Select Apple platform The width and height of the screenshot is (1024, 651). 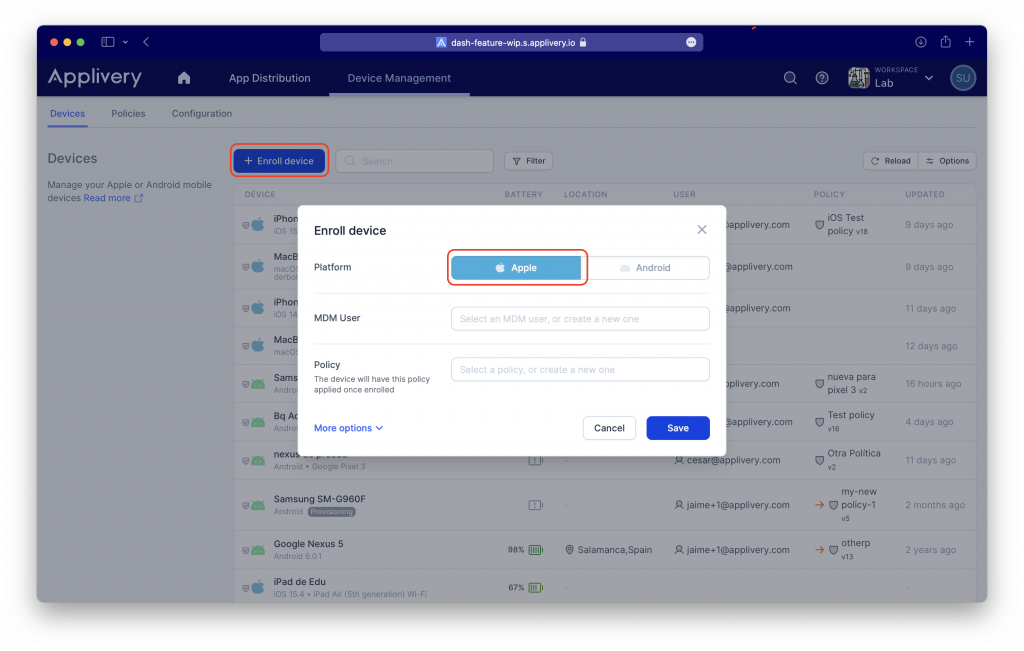pyautogui.click(x=516, y=268)
